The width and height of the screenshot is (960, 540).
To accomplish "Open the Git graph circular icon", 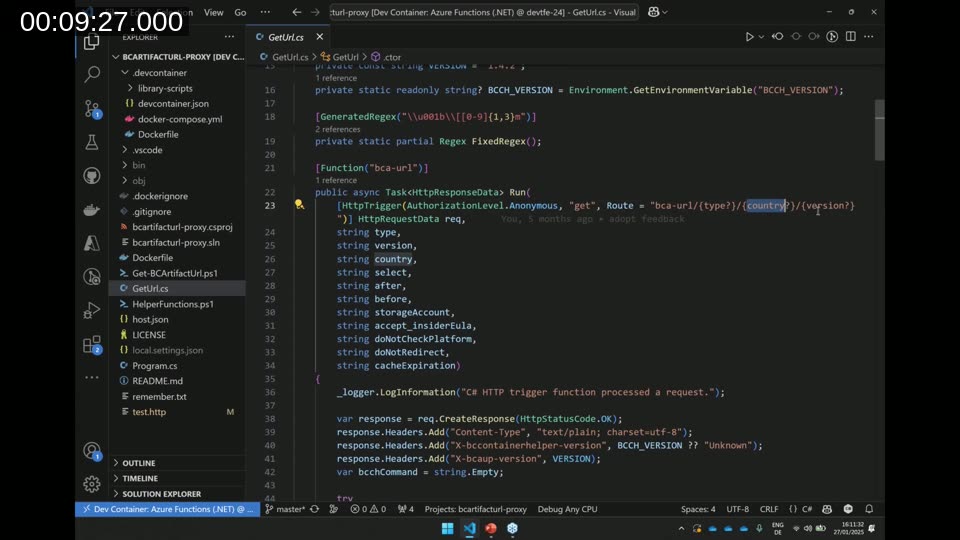I will click(832, 37).
